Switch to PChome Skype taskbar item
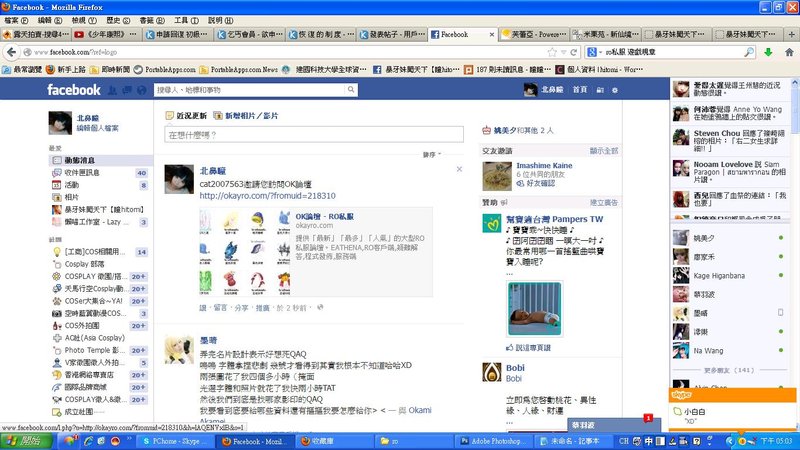Viewport: 800px width, 450px height. click(174, 441)
